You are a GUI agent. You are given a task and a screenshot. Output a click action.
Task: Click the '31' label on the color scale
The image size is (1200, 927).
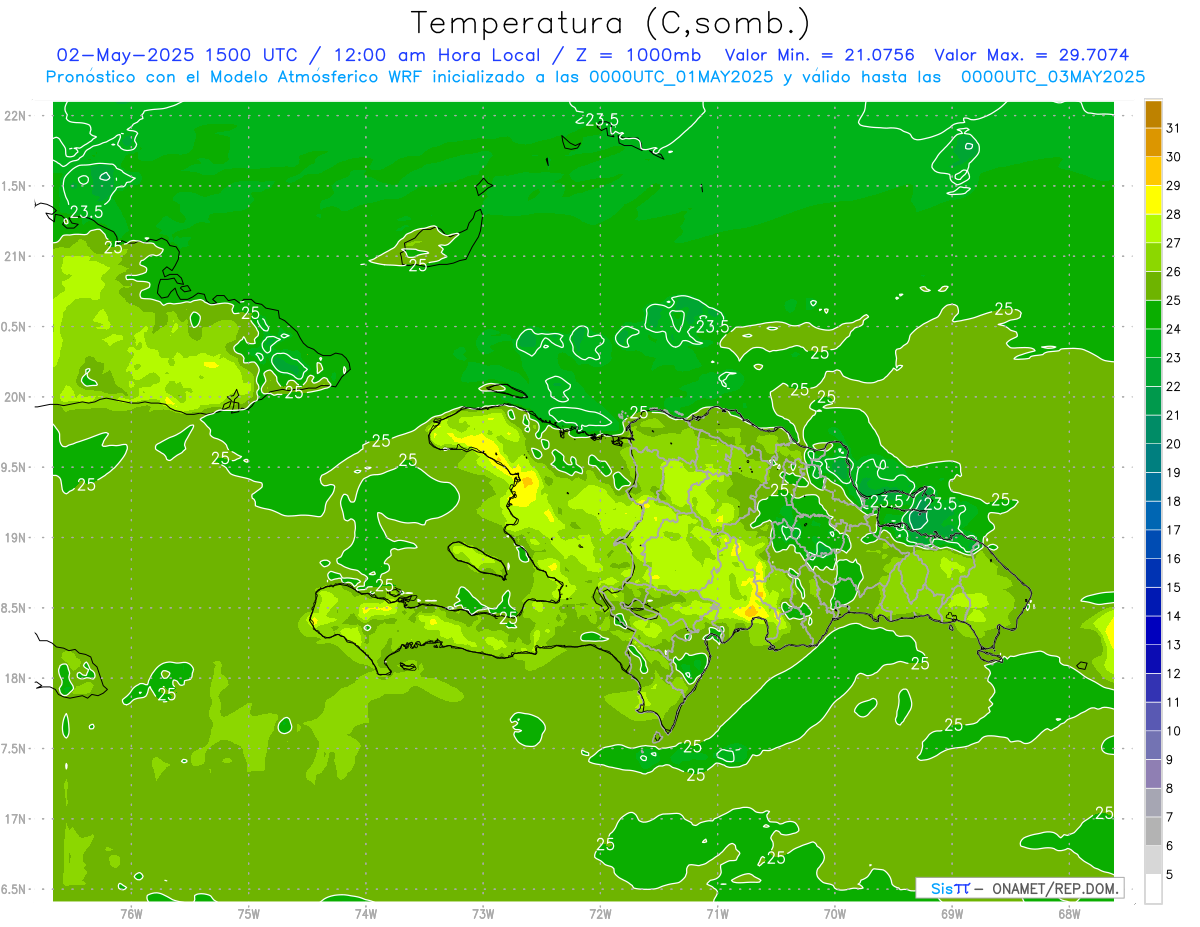coord(1174,129)
